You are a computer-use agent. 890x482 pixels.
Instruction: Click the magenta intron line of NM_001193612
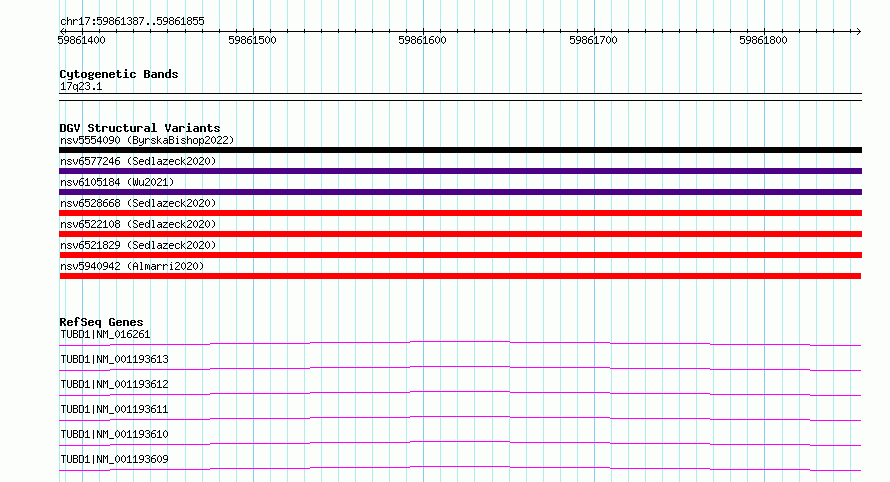(460, 392)
